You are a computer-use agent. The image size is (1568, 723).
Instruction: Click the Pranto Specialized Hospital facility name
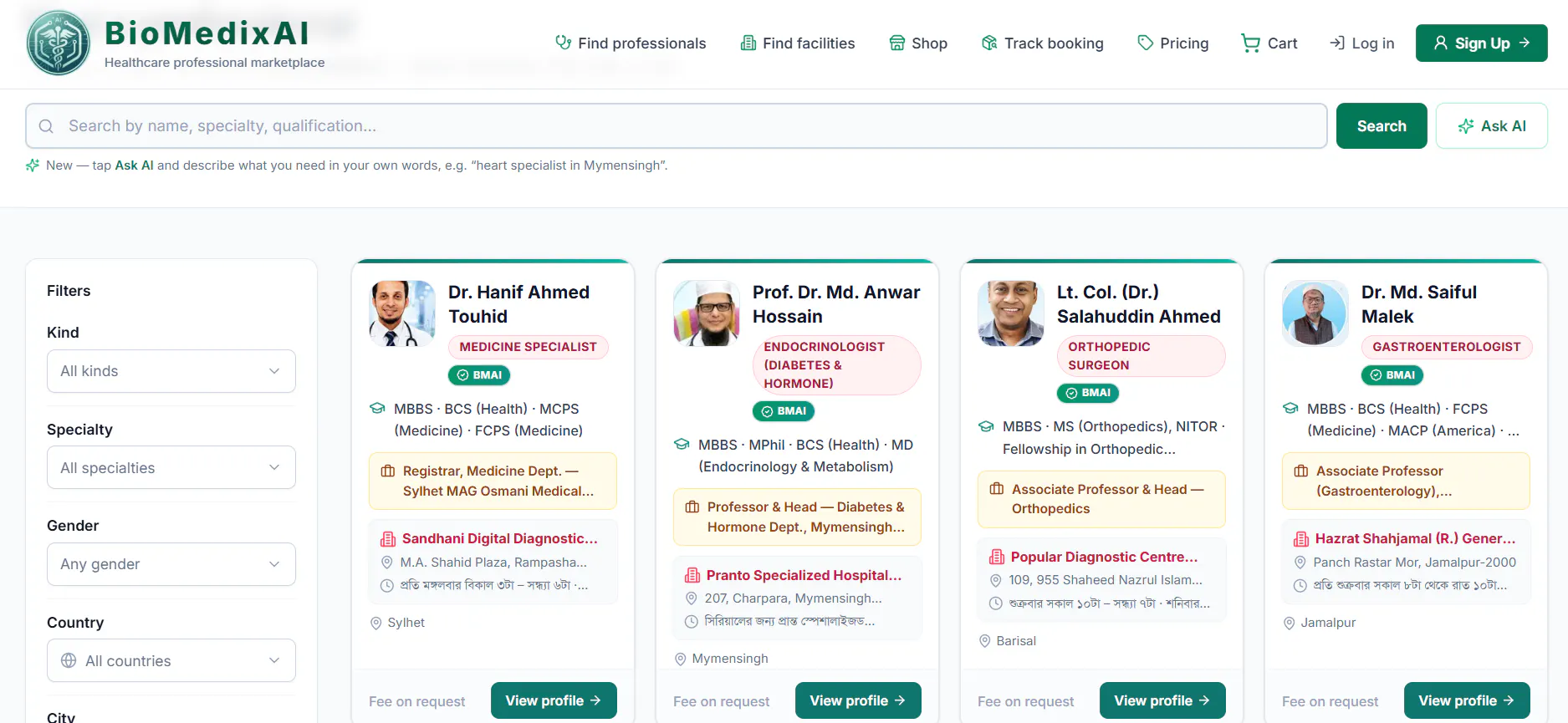pos(804,575)
